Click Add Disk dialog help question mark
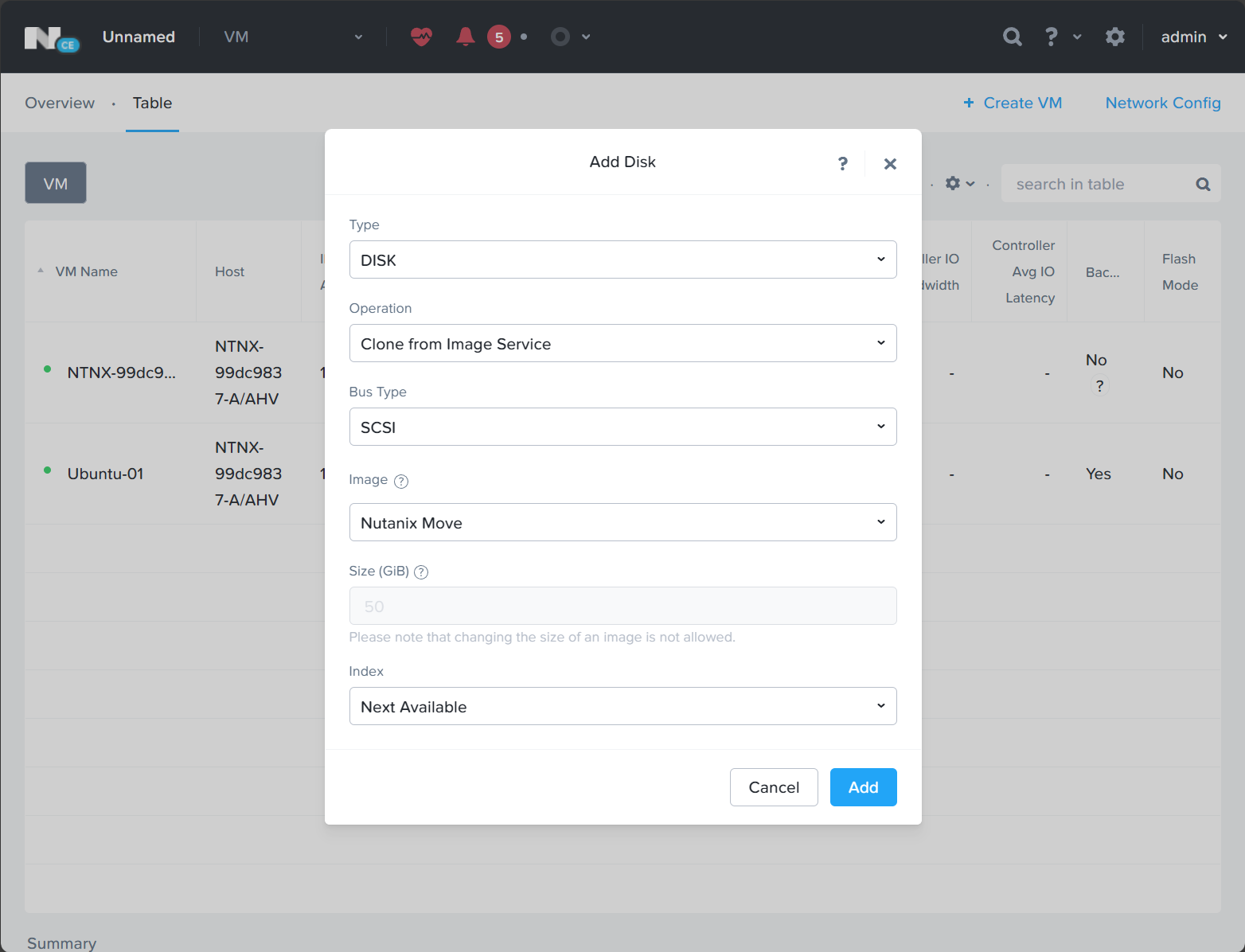1245x952 pixels. coord(843,163)
